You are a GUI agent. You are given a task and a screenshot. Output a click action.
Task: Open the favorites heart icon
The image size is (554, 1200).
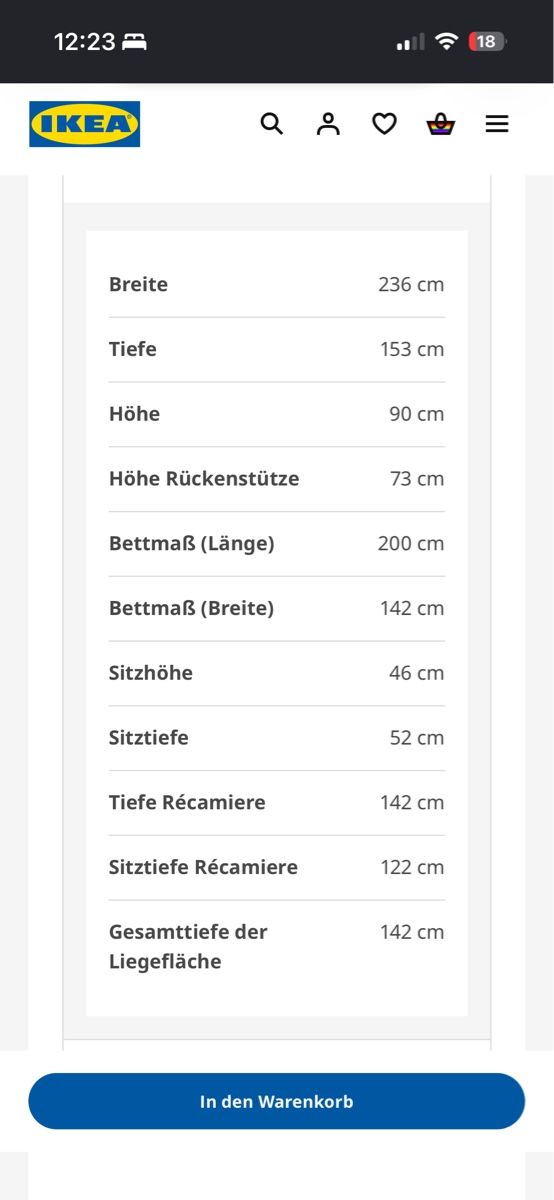coord(384,124)
